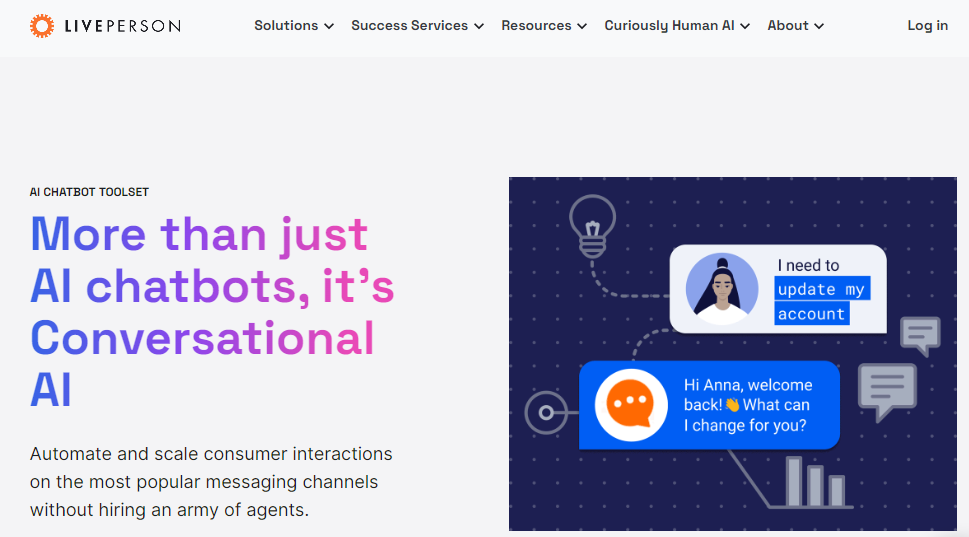Click the 'AI CHATBOT TOOLSET' label
This screenshot has height=537, width=969.
pos(89,192)
